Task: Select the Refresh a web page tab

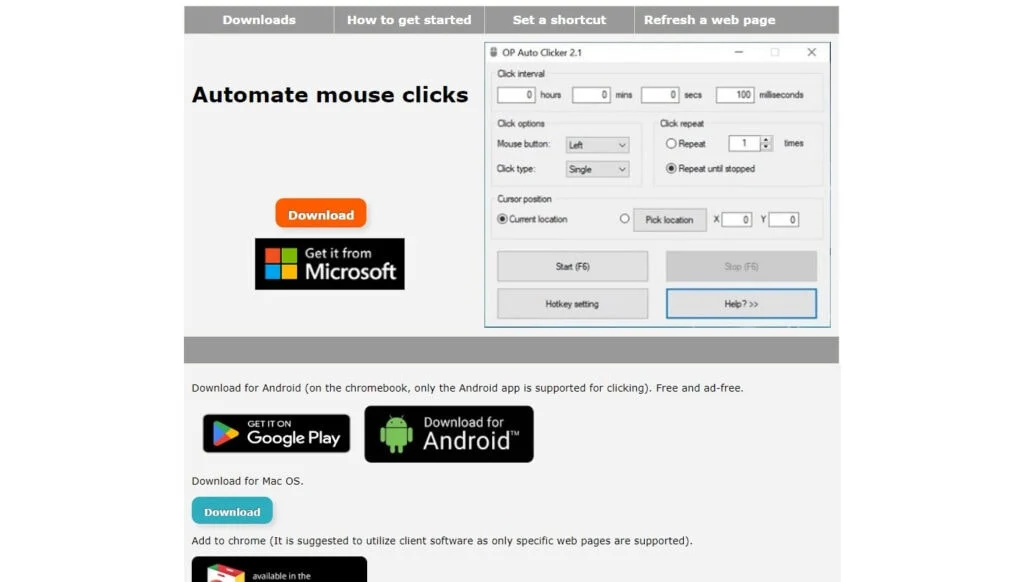Action: tap(710, 20)
